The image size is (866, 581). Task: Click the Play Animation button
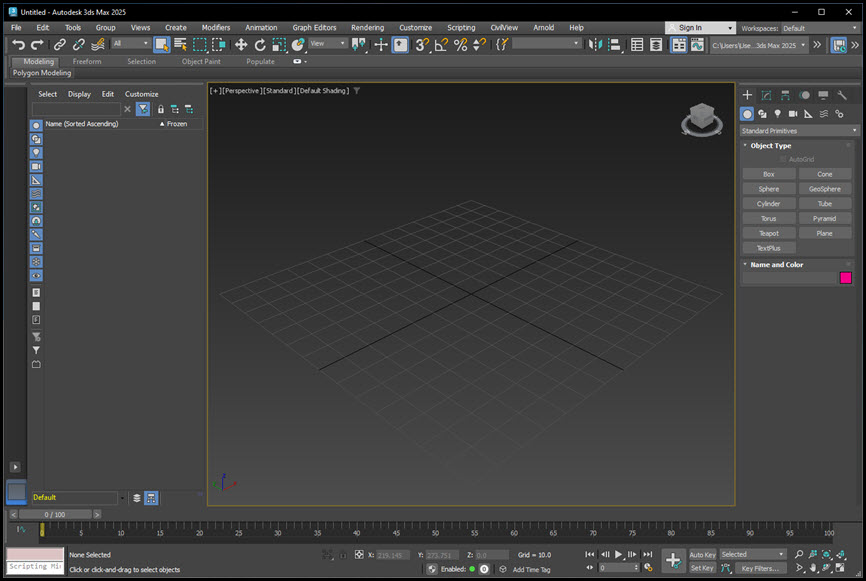(619, 554)
